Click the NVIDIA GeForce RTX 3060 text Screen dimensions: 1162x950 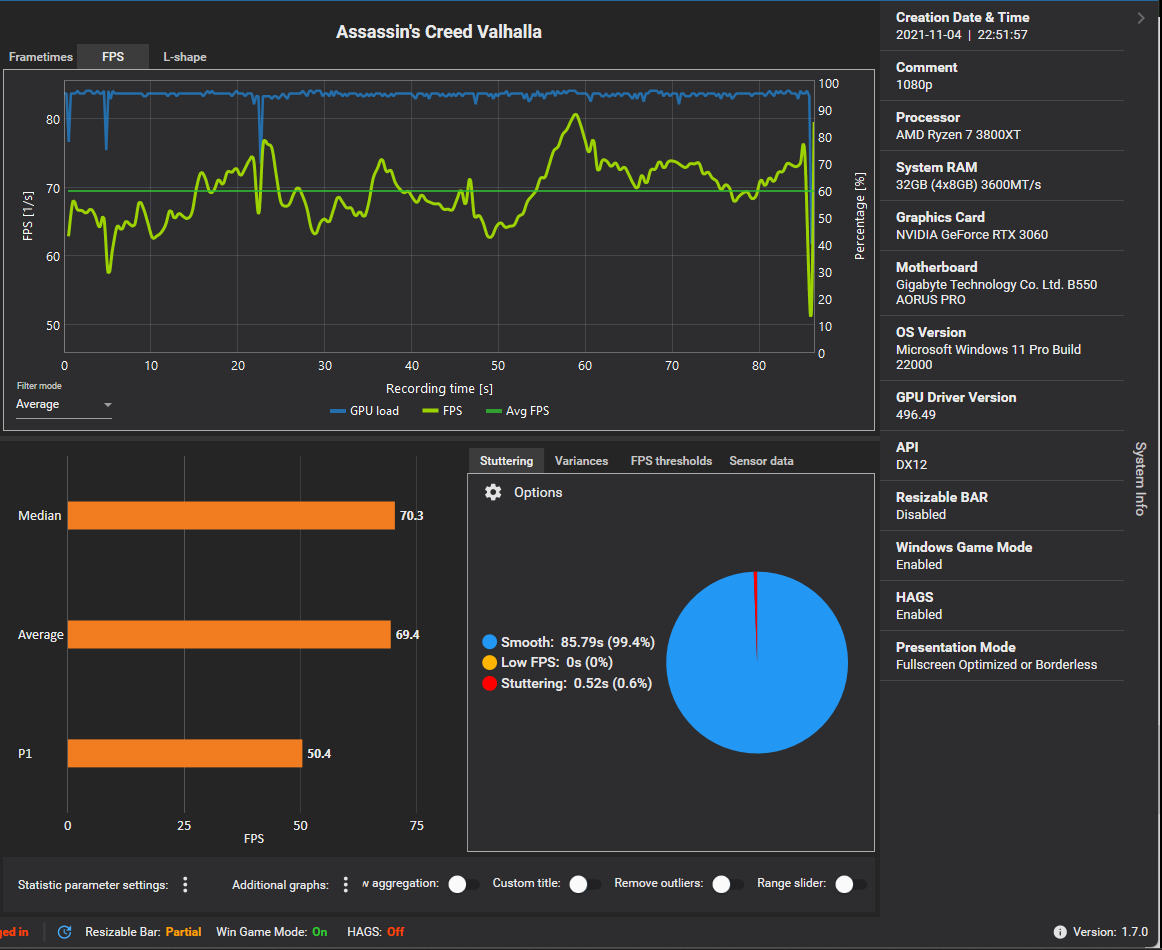[x=972, y=235]
